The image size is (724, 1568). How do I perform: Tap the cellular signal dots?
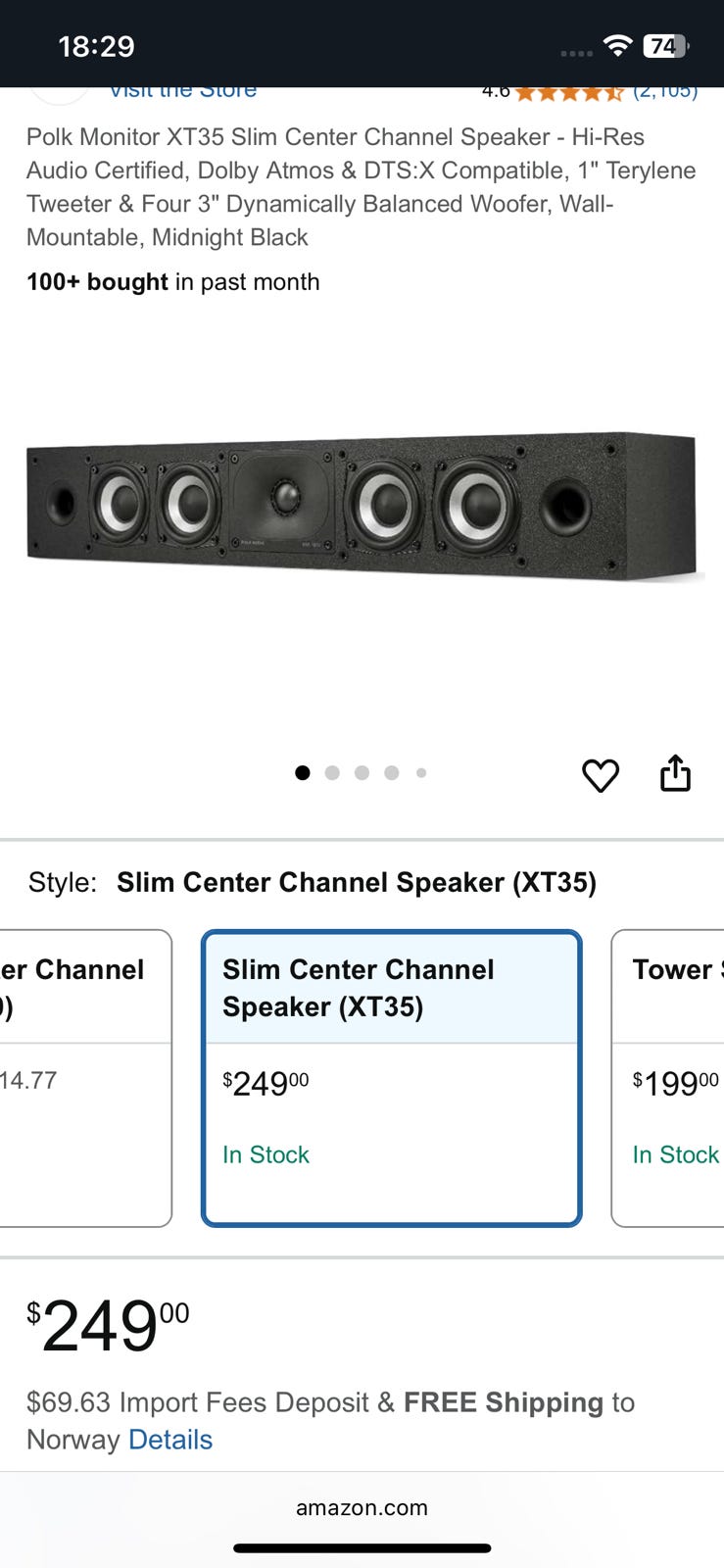click(576, 53)
